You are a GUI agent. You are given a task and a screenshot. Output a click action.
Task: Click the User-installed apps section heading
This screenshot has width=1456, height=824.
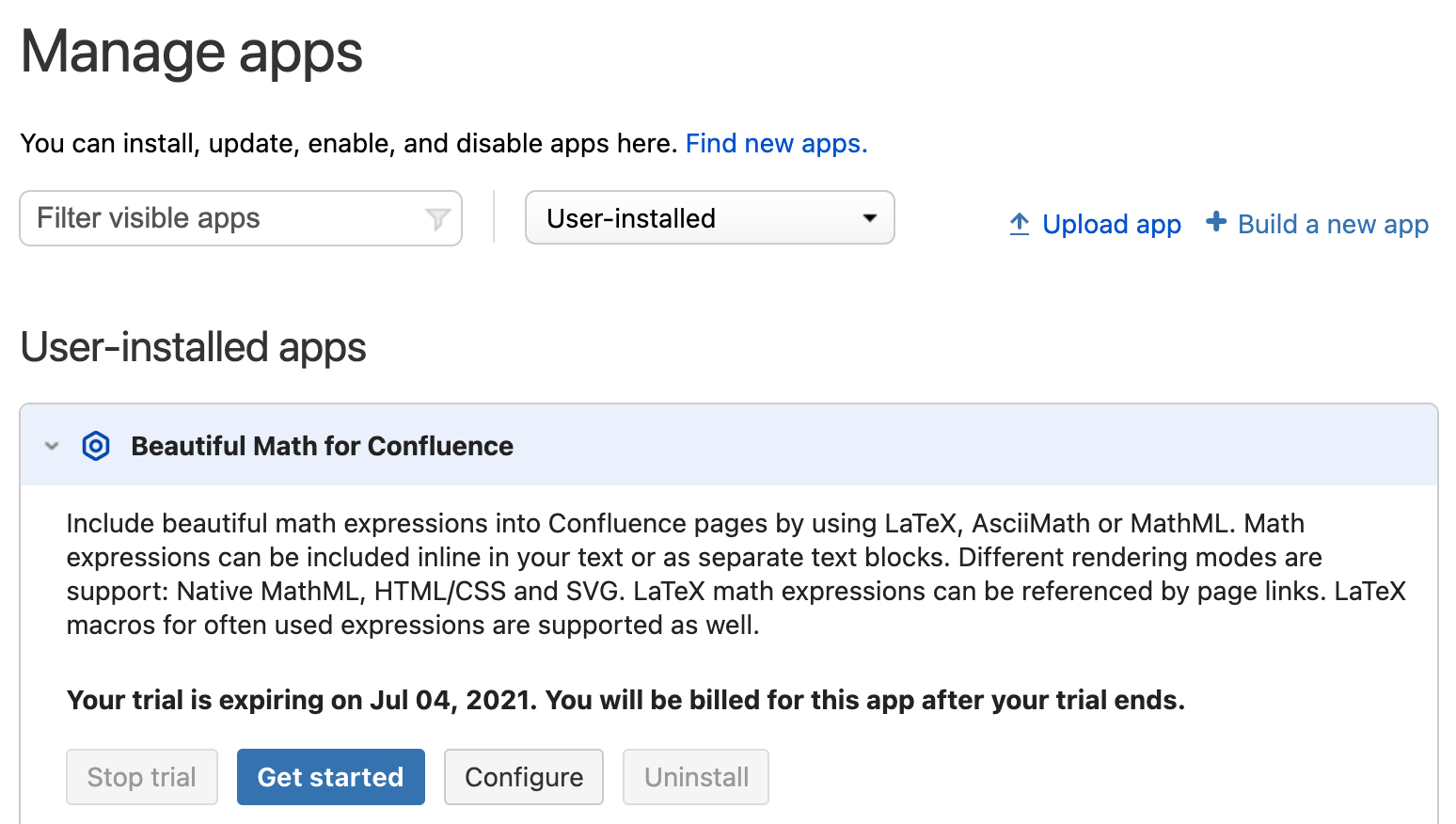[x=194, y=347]
